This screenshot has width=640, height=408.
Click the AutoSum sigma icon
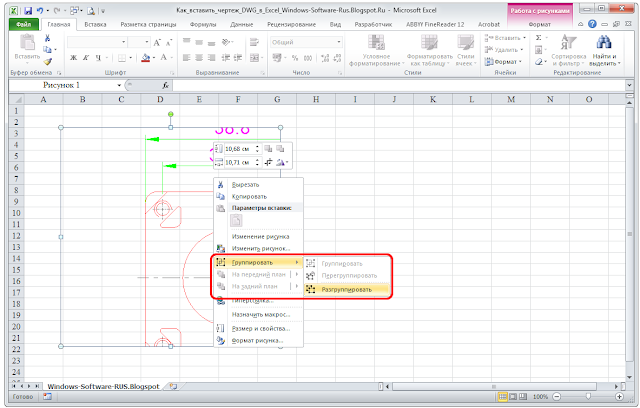(538, 38)
